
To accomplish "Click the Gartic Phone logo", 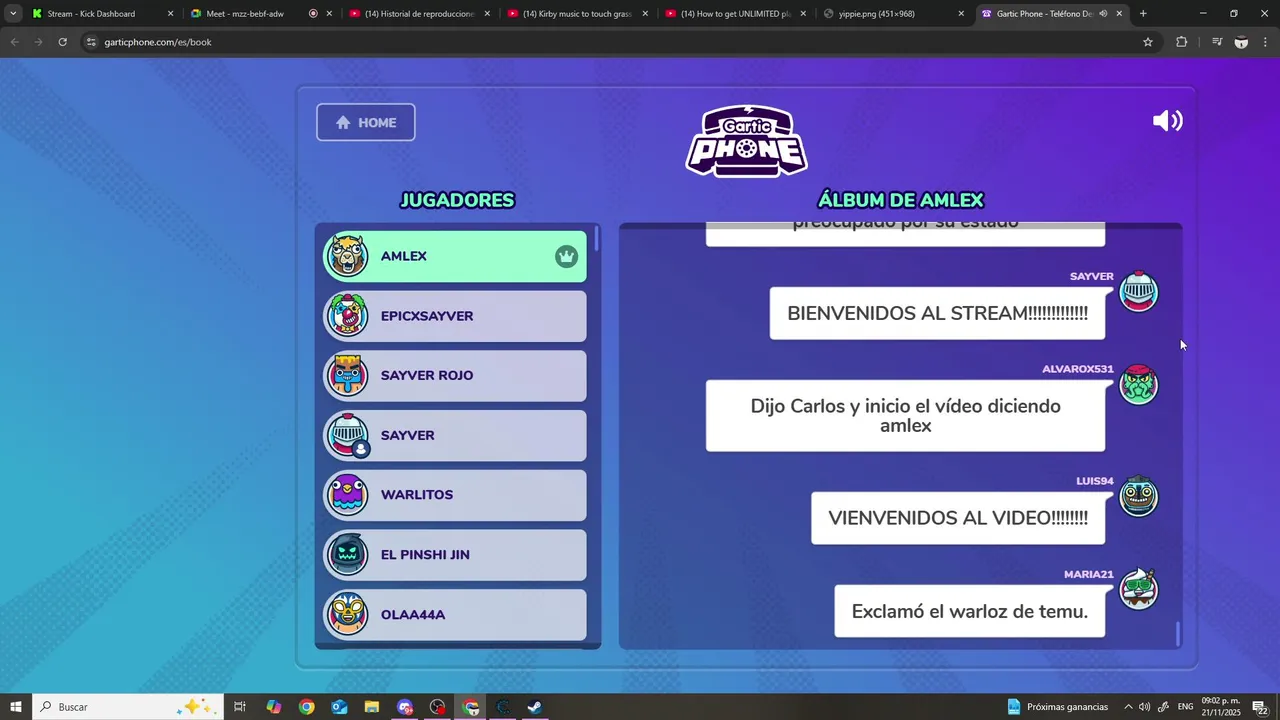I will click(746, 141).
